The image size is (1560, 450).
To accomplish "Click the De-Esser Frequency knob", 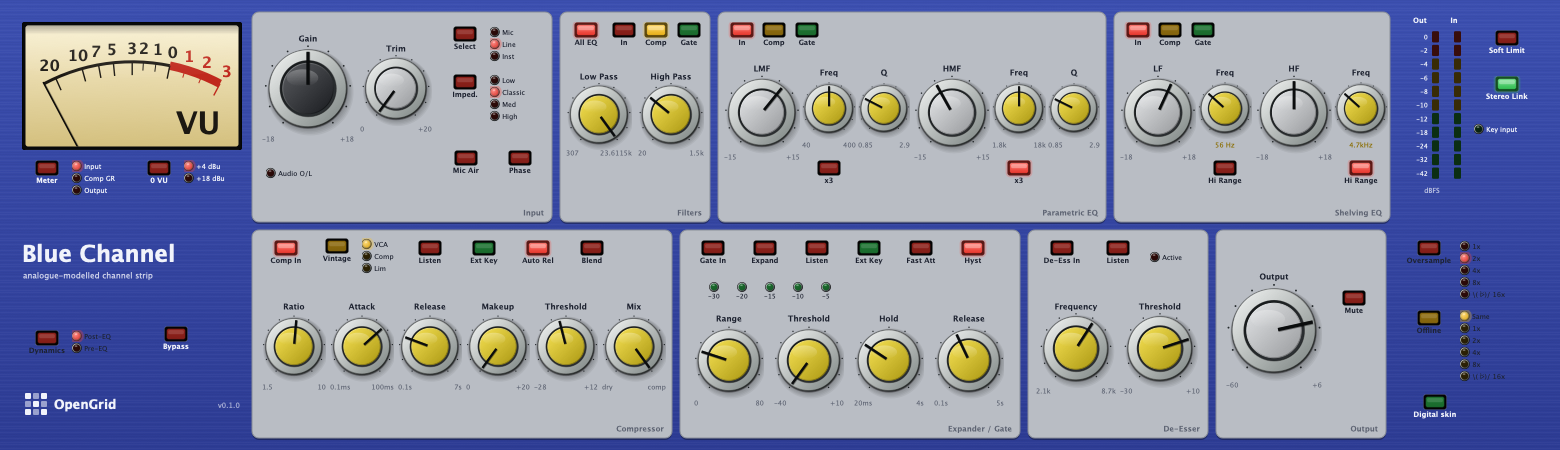I will click(x=1075, y=349).
